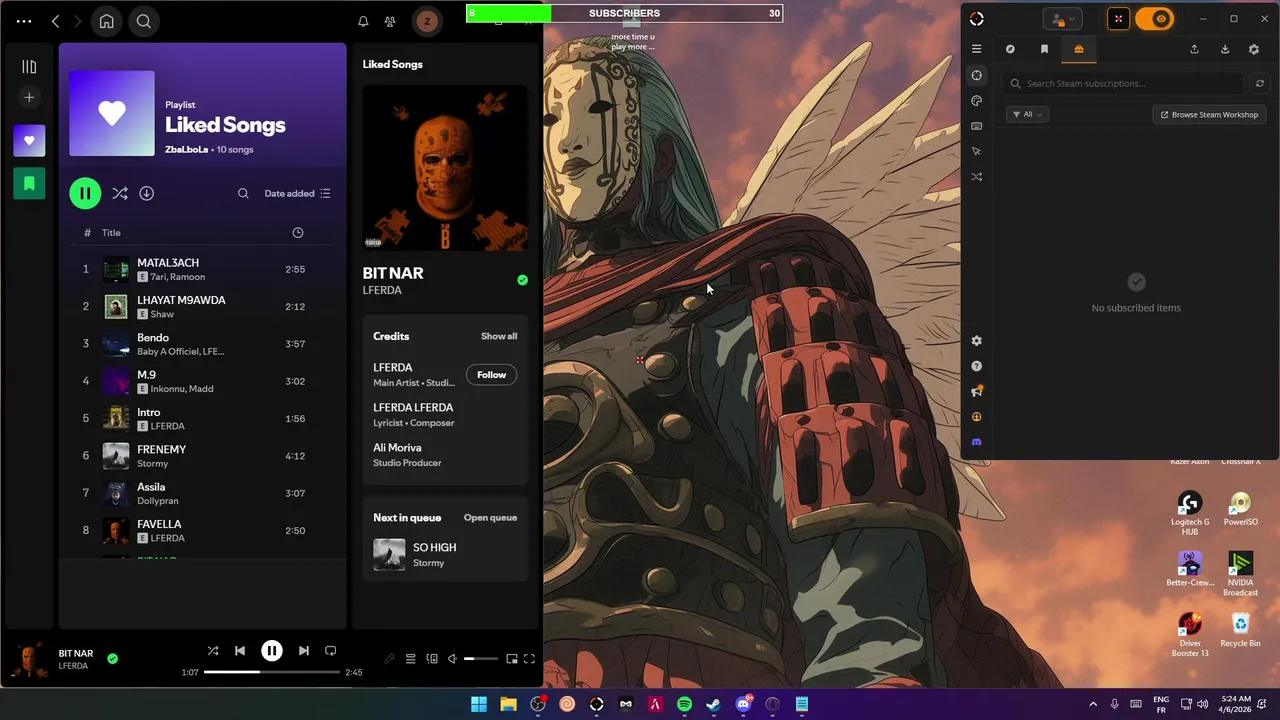
Task: Go back in Spotify navigation
Action: coord(55,21)
